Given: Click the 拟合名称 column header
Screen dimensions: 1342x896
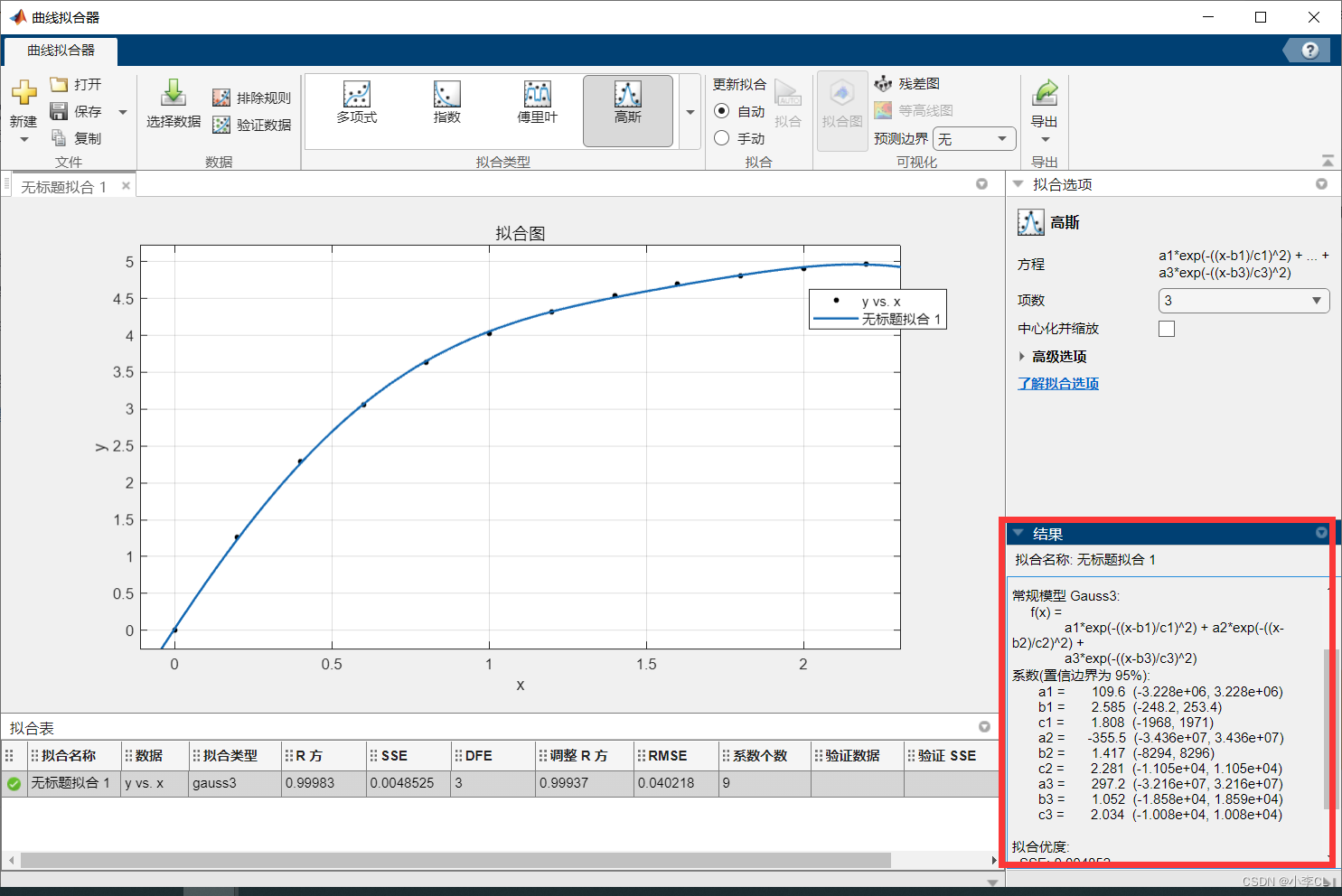Looking at the screenshot, I should coord(73,755).
